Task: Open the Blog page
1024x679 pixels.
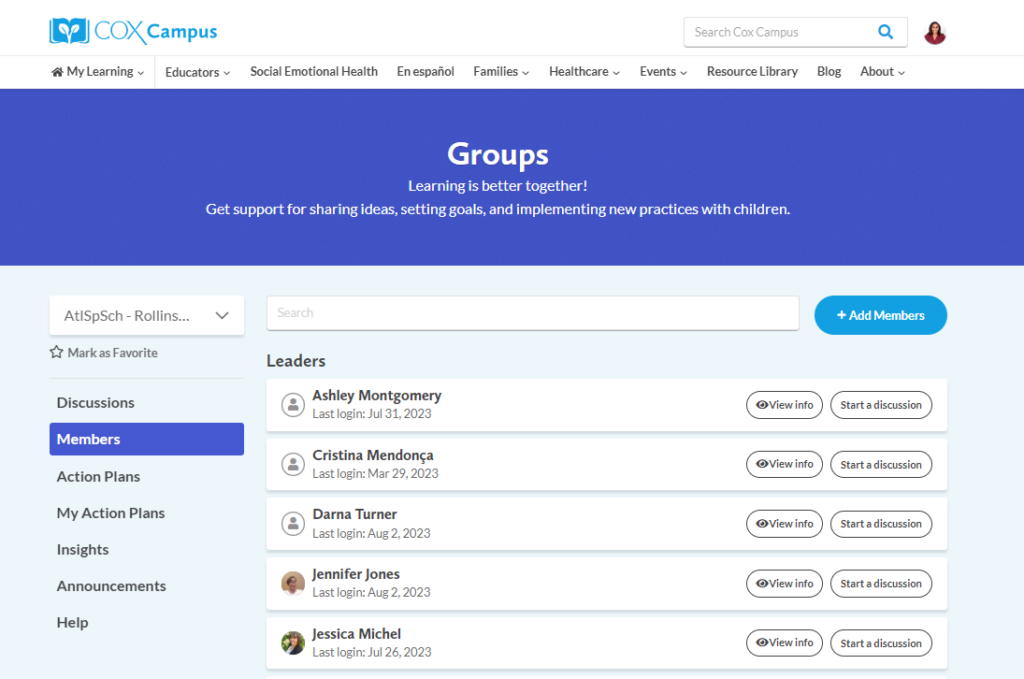Action: pos(829,72)
